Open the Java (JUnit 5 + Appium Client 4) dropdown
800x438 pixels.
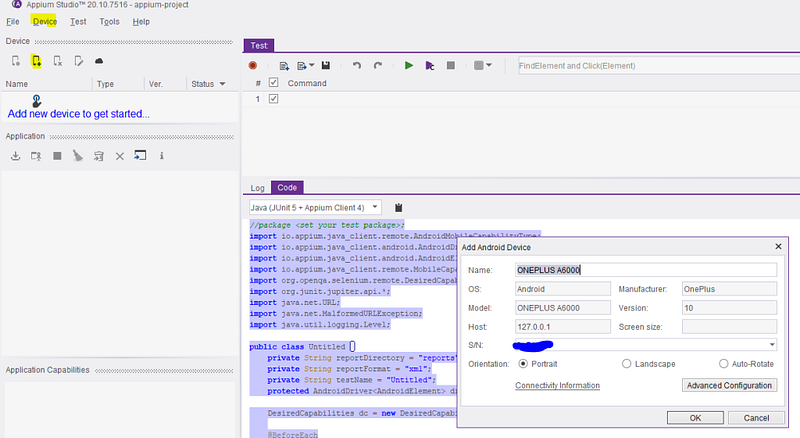[x=315, y=207]
